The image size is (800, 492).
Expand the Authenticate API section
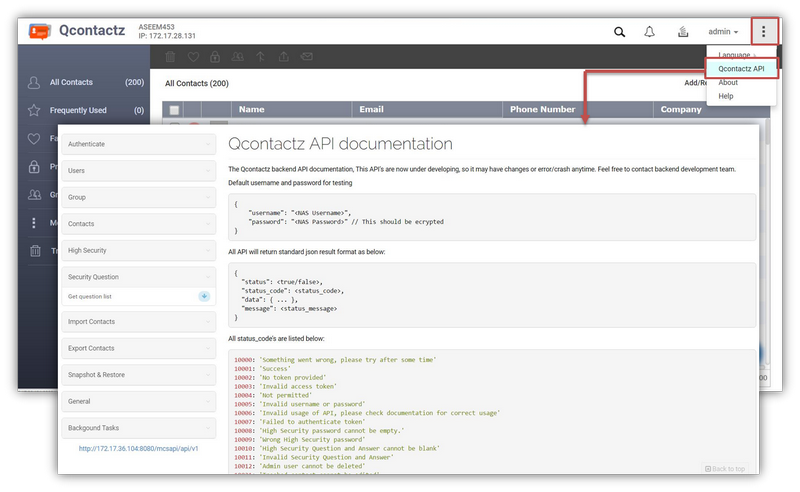(139, 144)
